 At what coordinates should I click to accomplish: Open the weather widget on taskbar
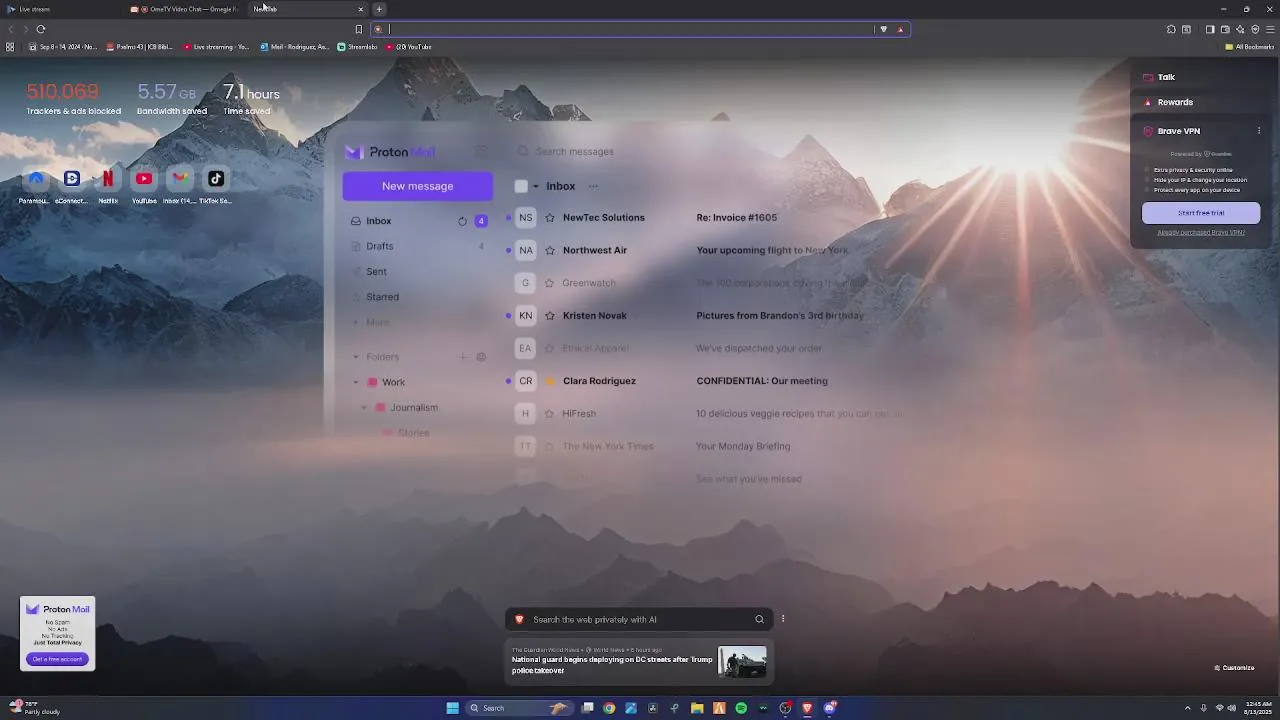point(34,708)
